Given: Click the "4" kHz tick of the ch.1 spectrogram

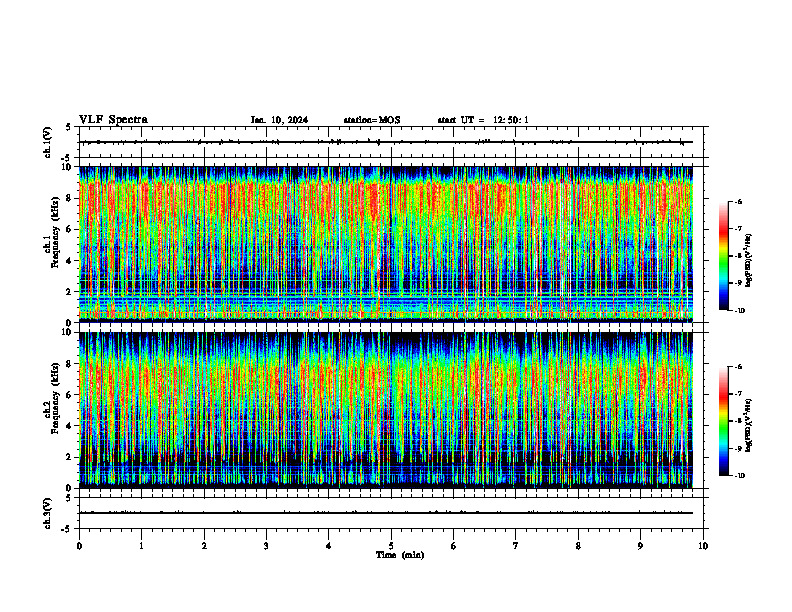Looking at the screenshot, I should point(69,261).
